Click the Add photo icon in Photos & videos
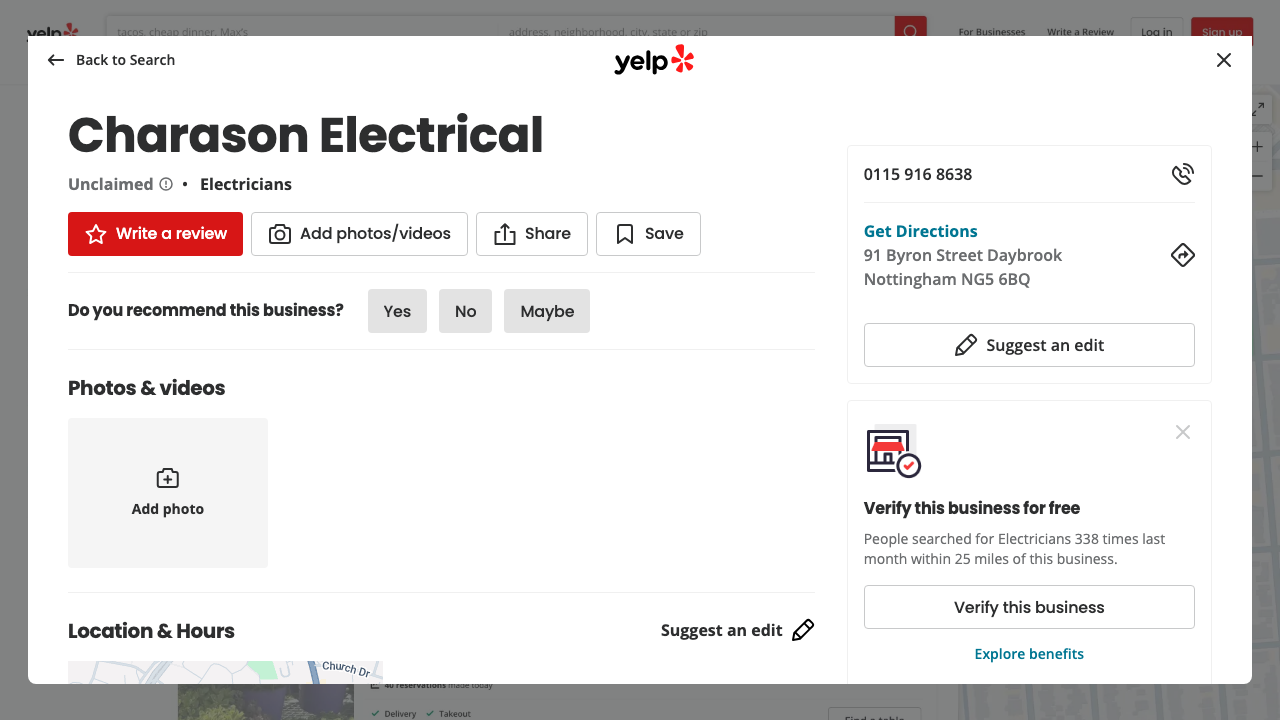The height and width of the screenshot is (720, 1280). coord(167,478)
